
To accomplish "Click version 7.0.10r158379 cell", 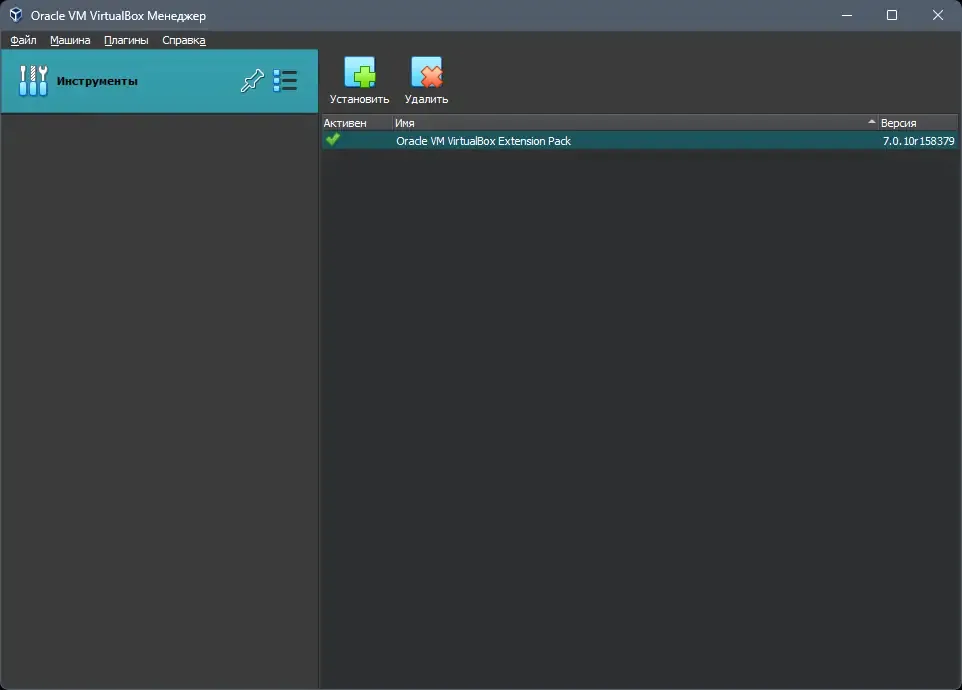I will (918, 141).
